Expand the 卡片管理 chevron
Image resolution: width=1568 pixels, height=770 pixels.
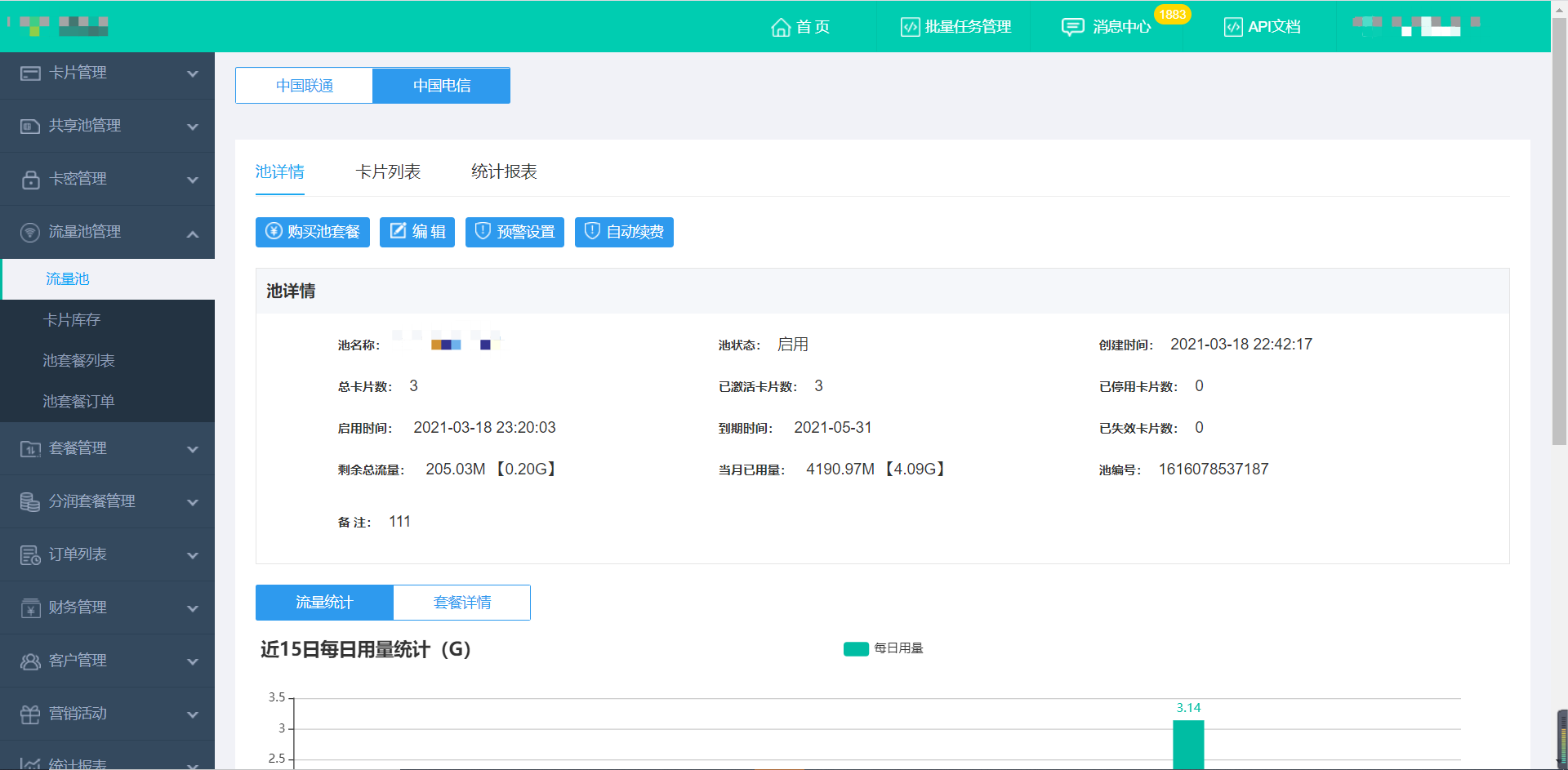point(193,73)
